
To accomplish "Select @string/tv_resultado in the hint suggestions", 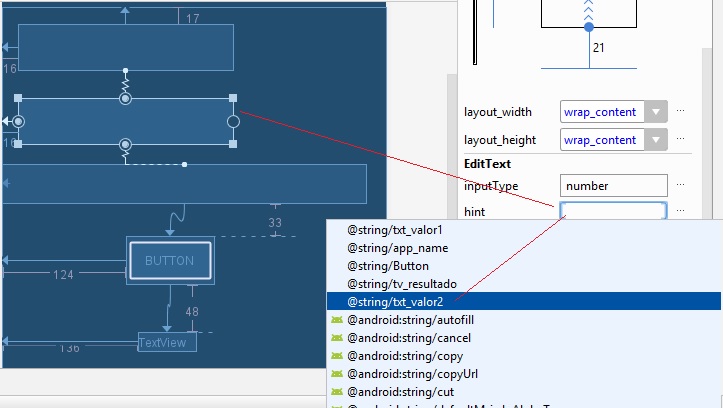I will (401, 284).
